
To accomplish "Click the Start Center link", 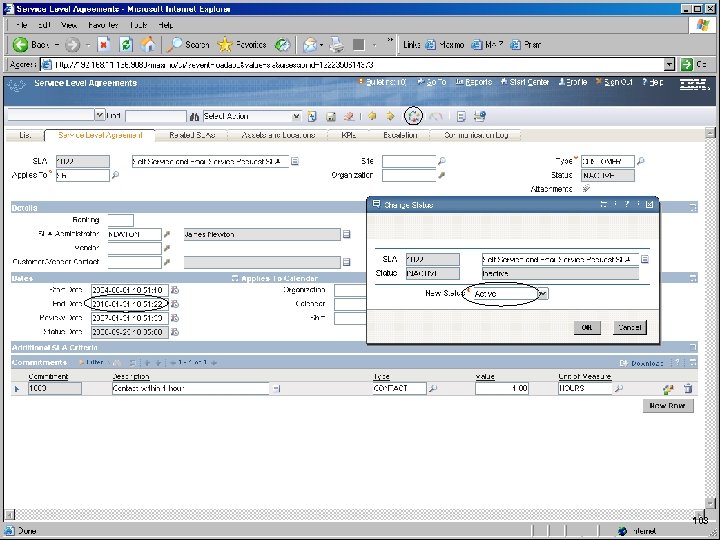I will tap(529, 82).
